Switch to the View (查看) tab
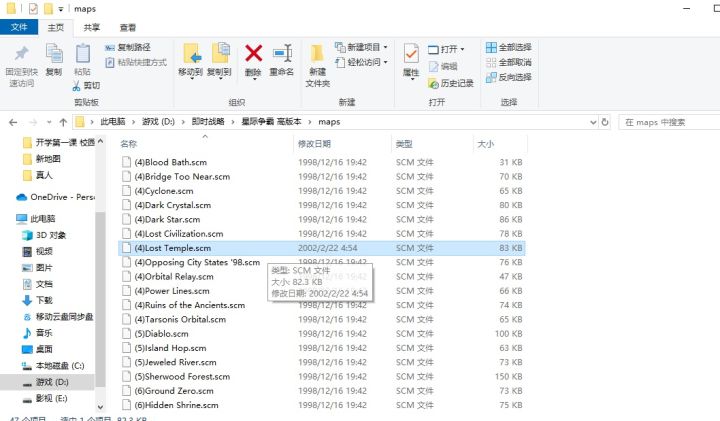Image resolution: width=720 pixels, height=421 pixels. (x=128, y=28)
